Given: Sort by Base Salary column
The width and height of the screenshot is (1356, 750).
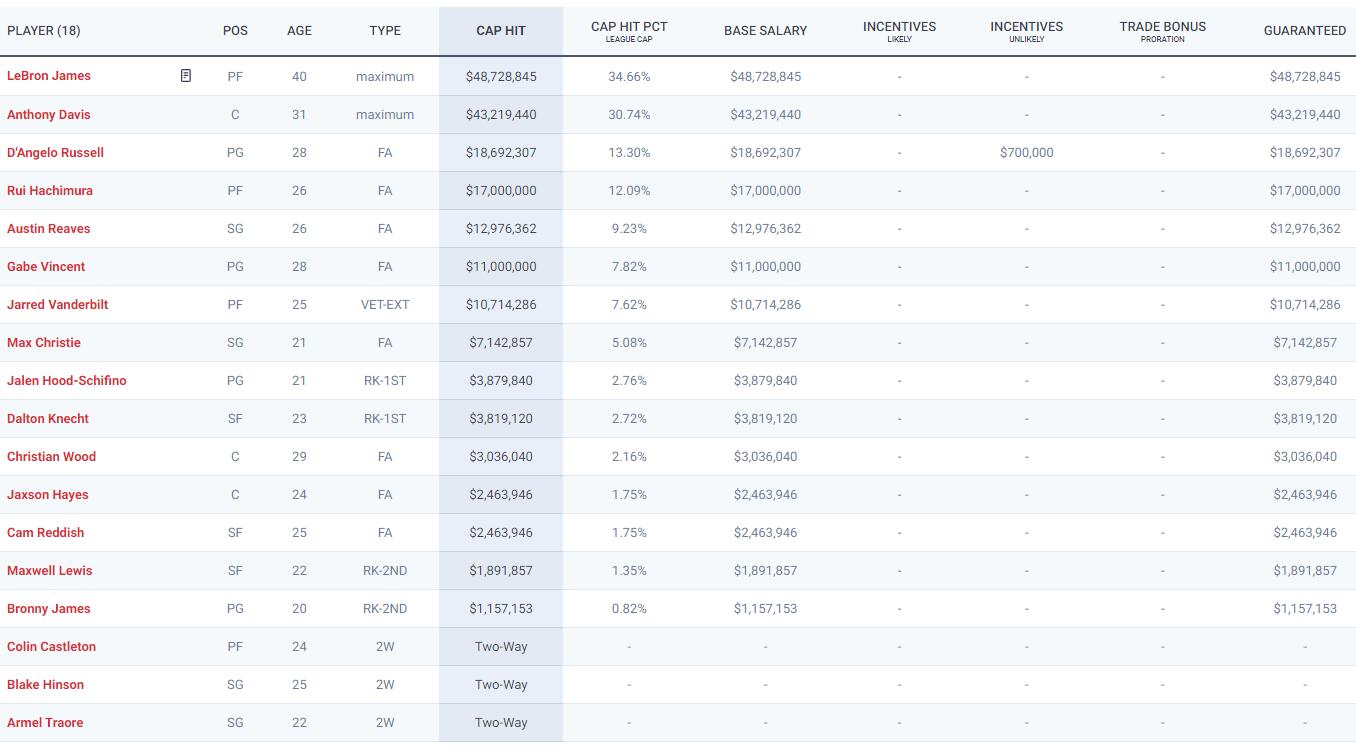Looking at the screenshot, I should [765, 31].
